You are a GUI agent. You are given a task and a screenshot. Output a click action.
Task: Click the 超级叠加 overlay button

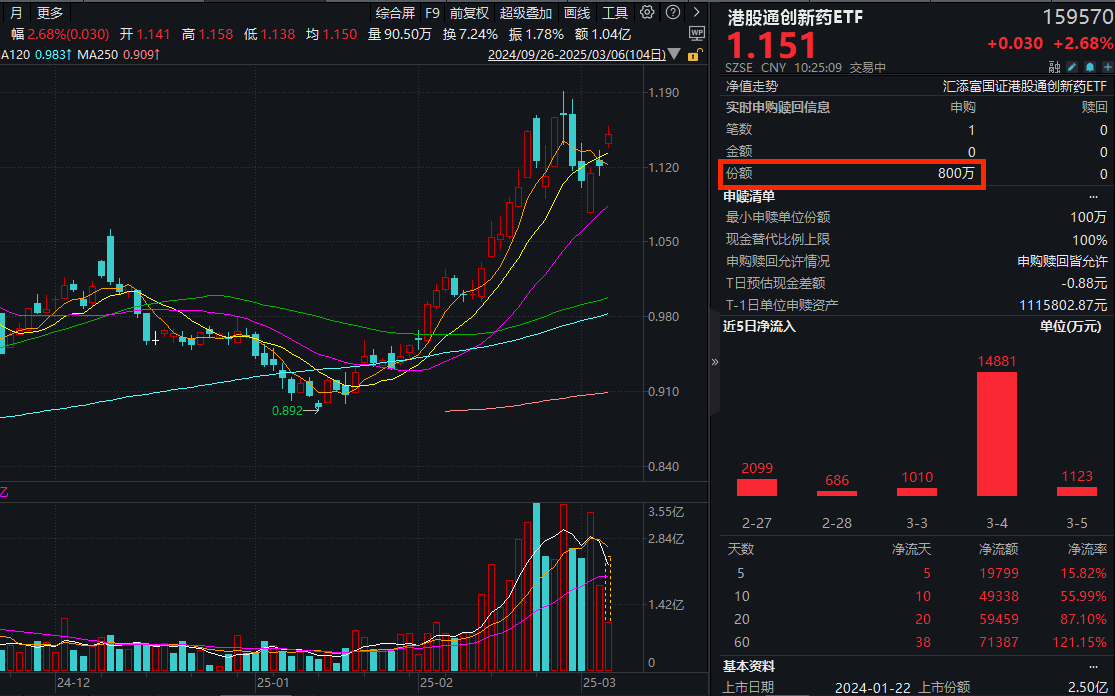pyautogui.click(x=527, y=13)
